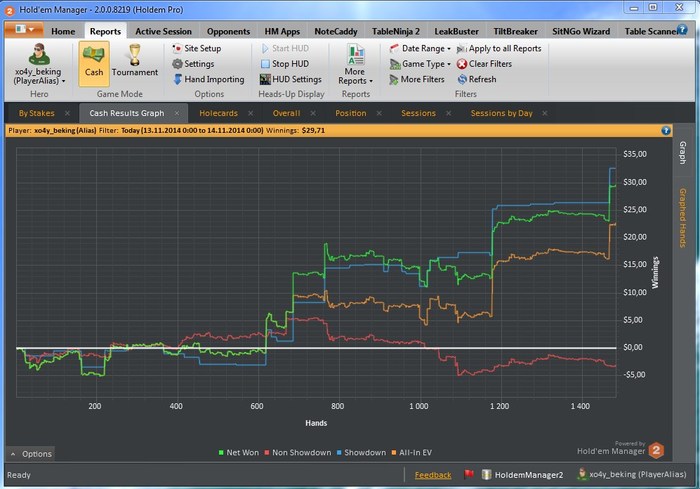Viewport: 700px width, 489px height.
Task: Switch to the Active Session ribbon tab
Action: 163,31
